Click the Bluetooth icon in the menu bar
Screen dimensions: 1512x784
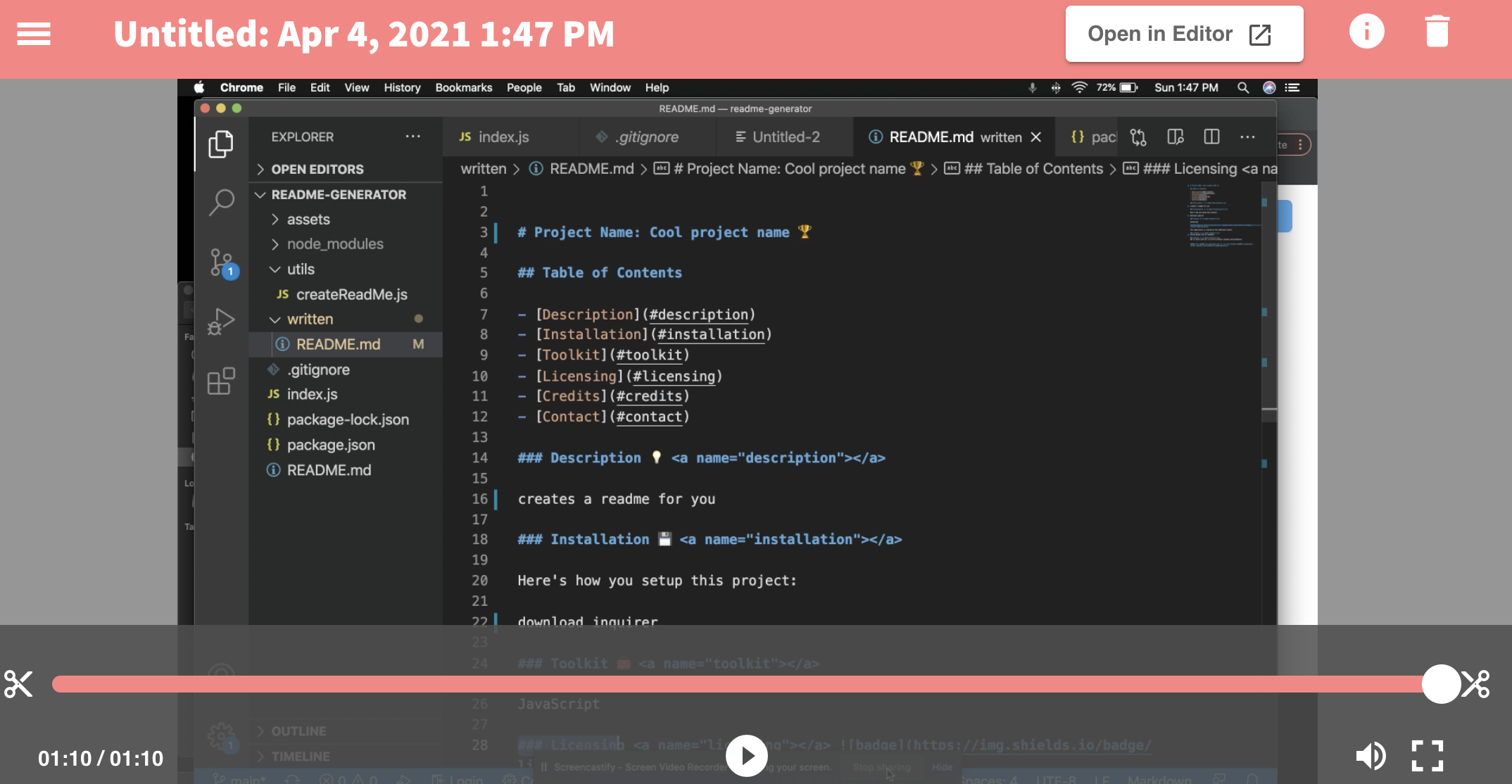click(1056, 87)
